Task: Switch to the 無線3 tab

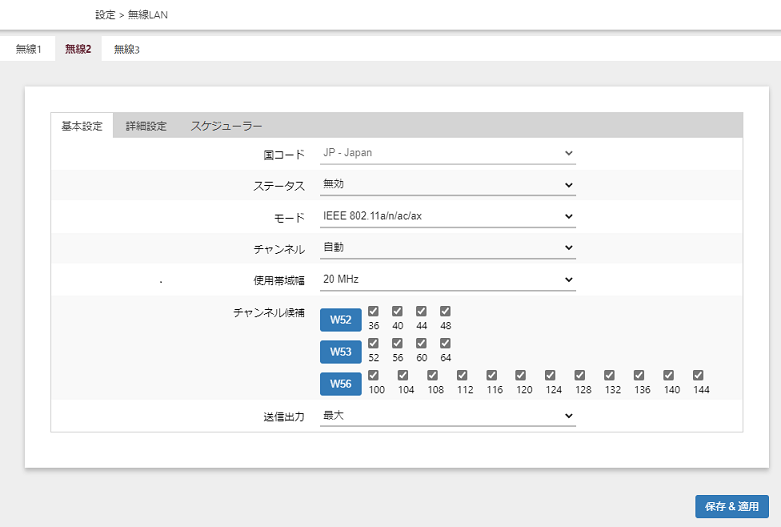Action: point(126,49)
